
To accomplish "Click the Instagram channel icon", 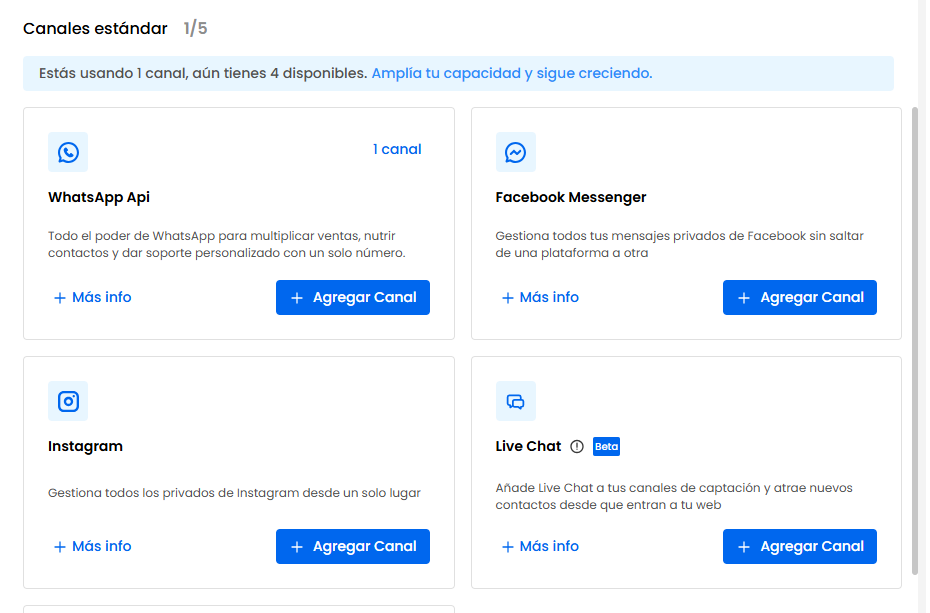I will point(68,401).
